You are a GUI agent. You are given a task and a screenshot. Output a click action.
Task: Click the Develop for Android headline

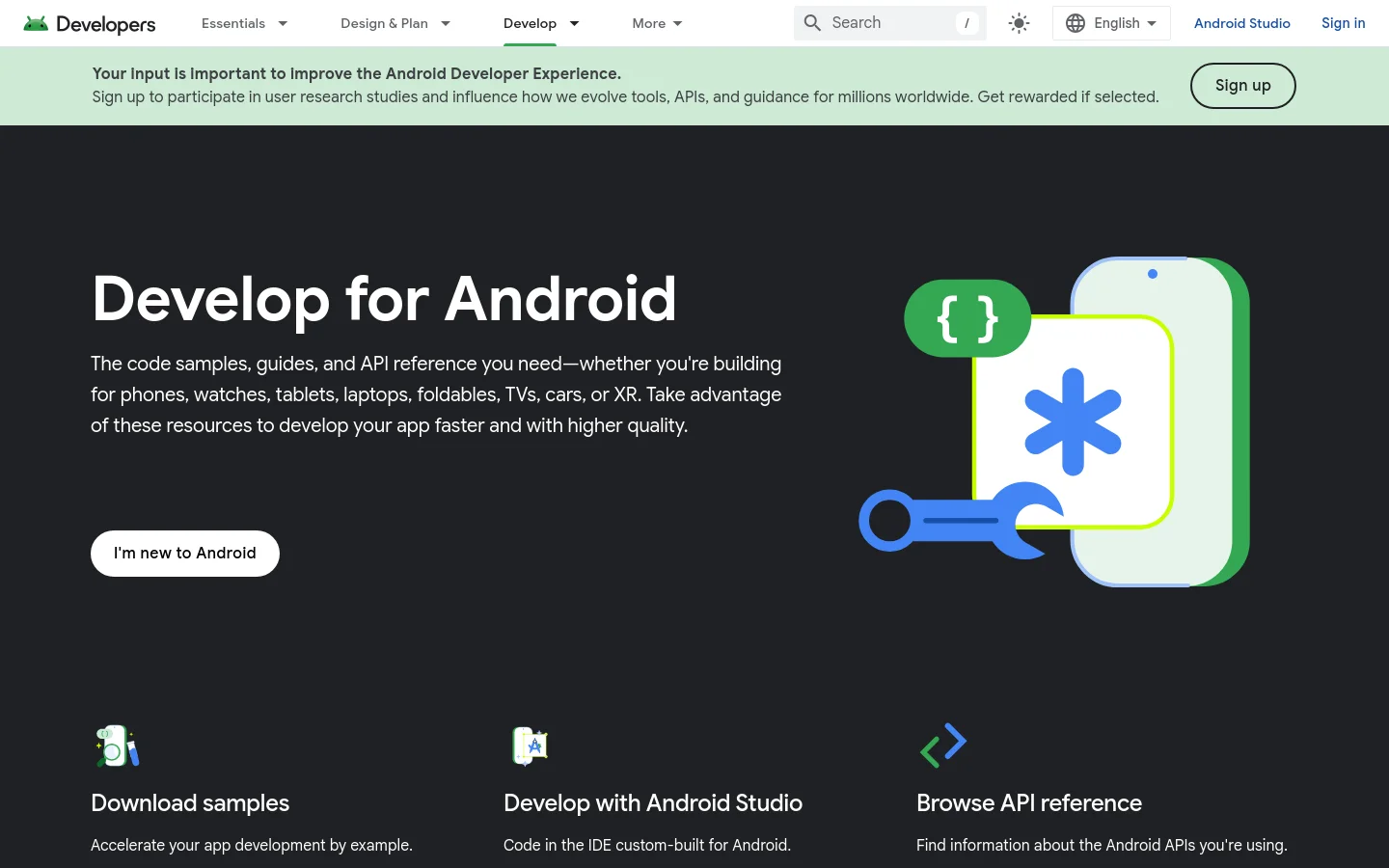tap(384, 299)
